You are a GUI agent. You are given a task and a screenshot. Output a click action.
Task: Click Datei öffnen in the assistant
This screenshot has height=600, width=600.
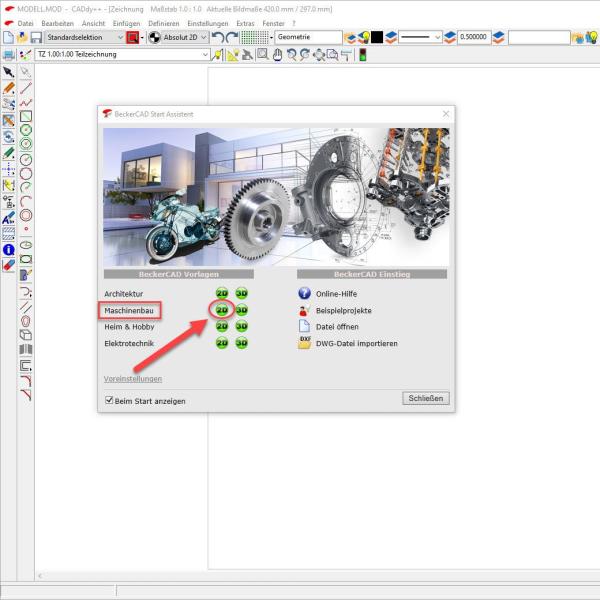[x=328, y=327]
